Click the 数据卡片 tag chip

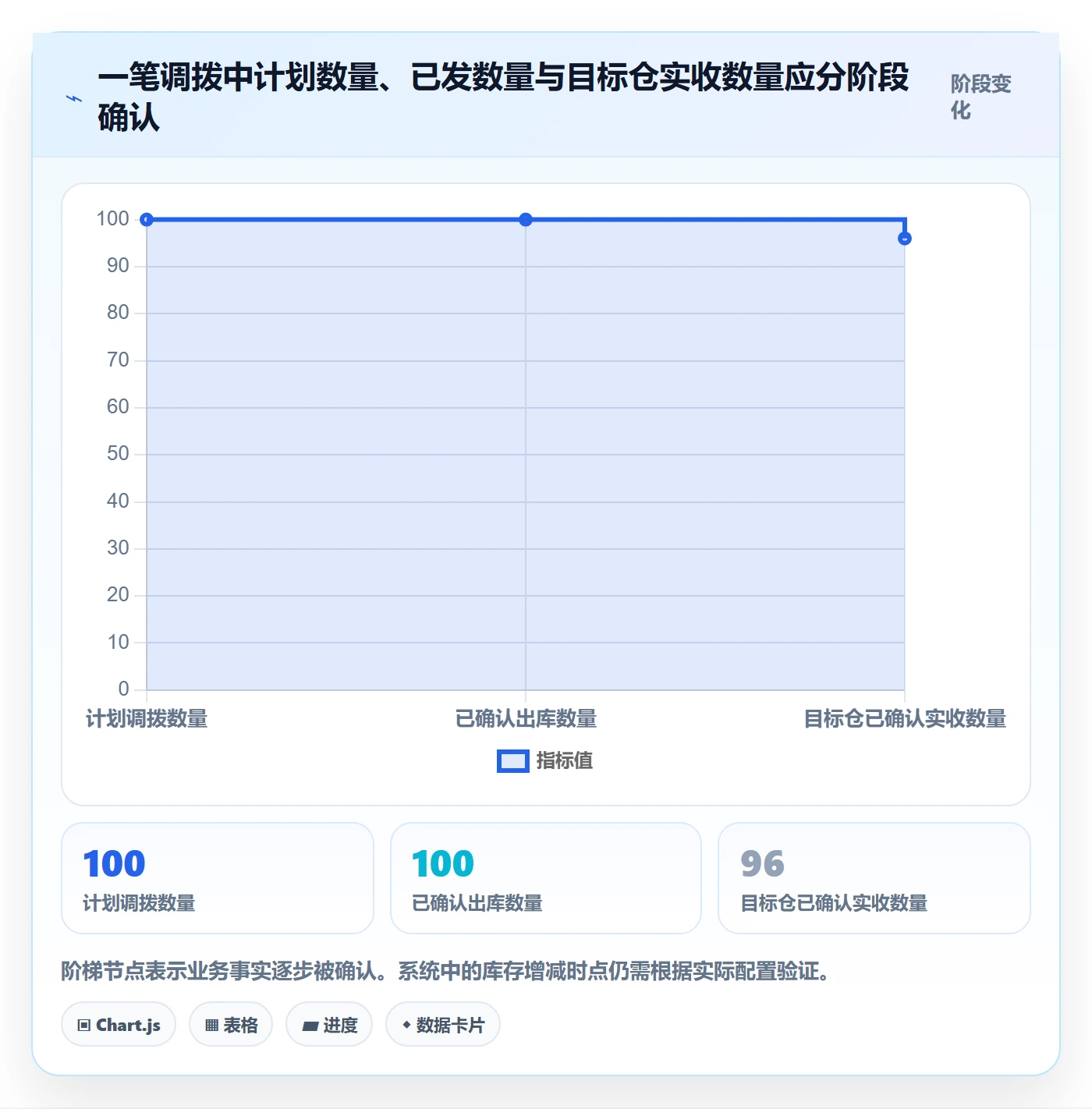[x=443, y=1025]
